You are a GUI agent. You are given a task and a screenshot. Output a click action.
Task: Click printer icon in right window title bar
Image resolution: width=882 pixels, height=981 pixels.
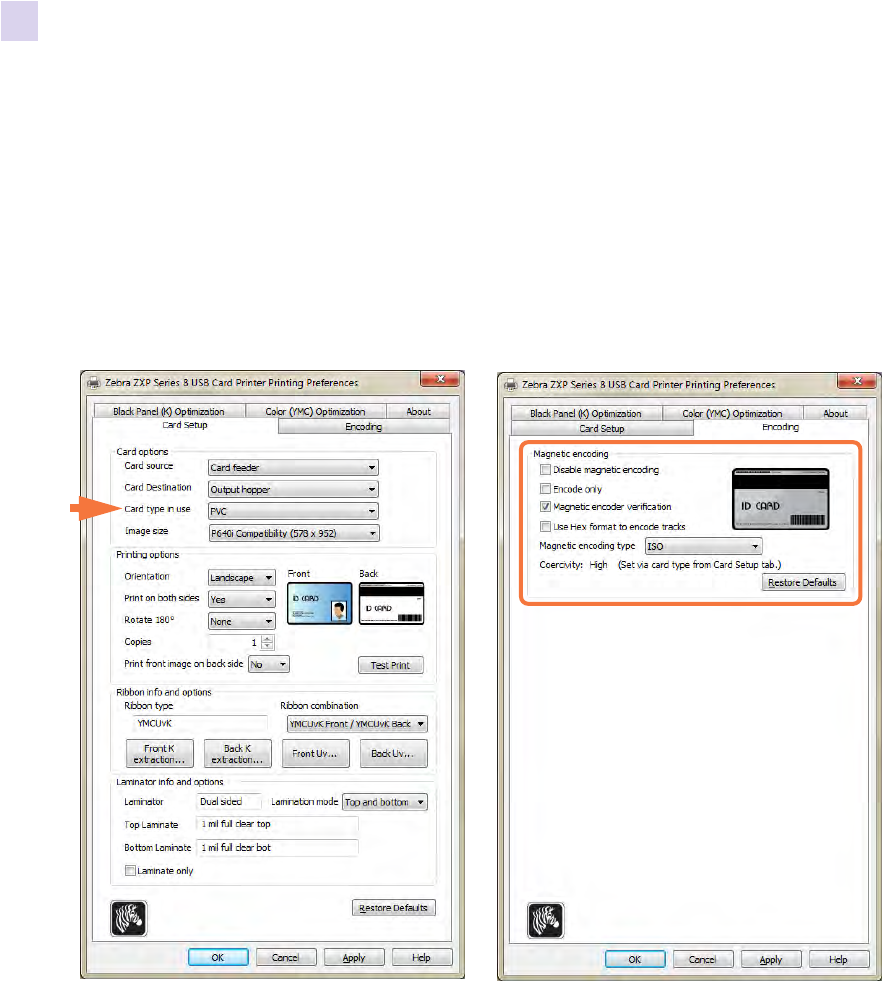pyautogui.click(x=511, y=384)
